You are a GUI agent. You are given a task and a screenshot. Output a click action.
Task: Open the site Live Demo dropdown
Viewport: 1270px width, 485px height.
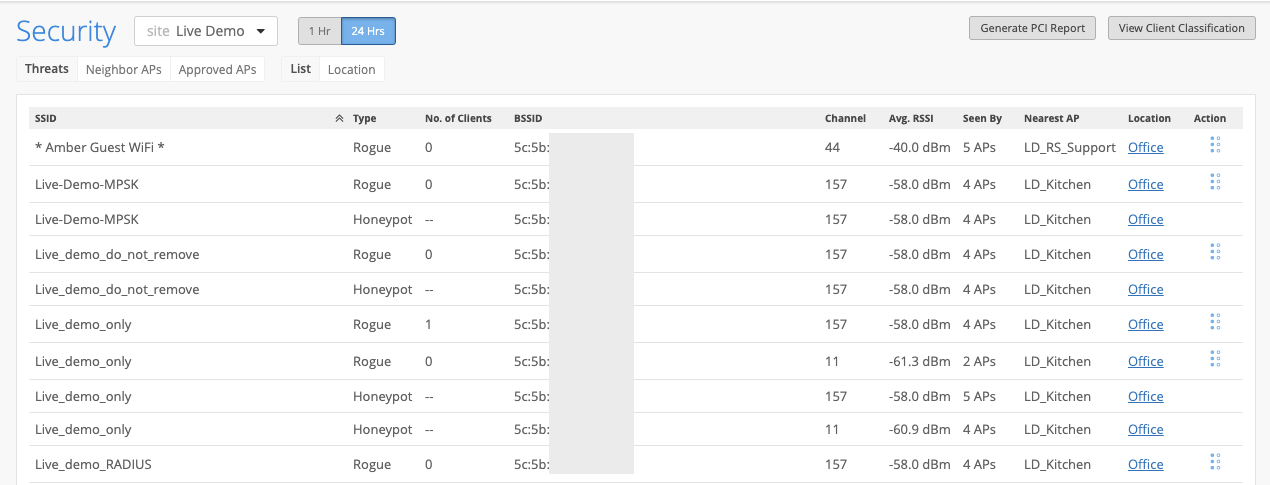click(206, 31)
